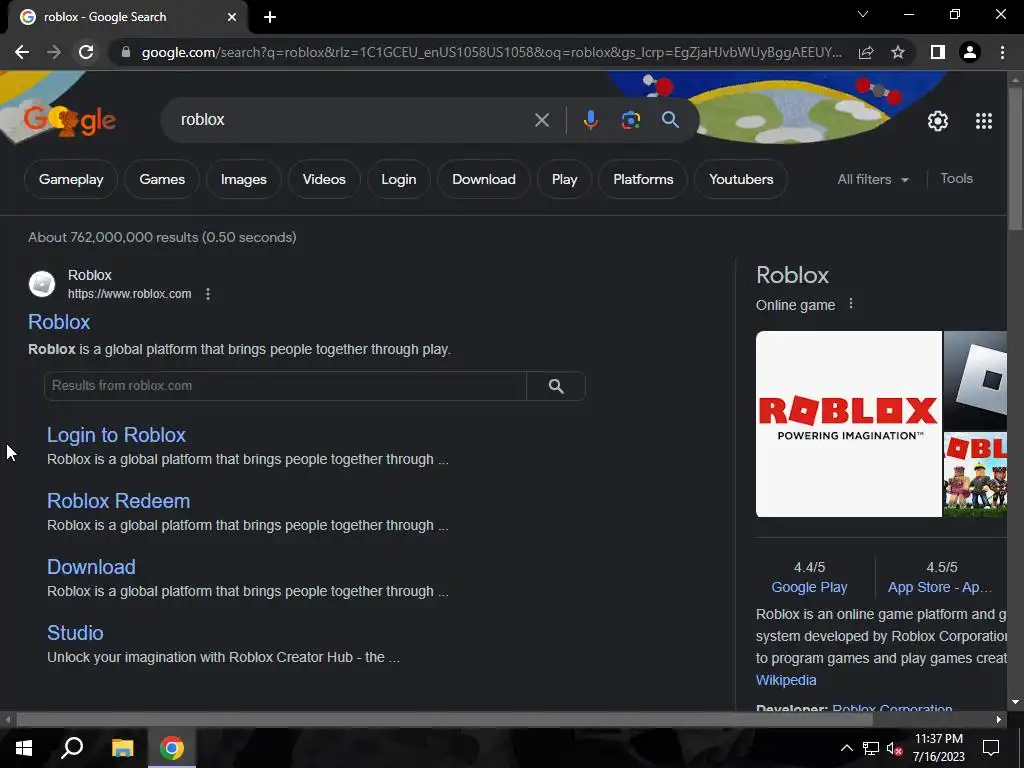Open the App Store rating link
This screenshot has width=1024, height=768.
(939, 587)
